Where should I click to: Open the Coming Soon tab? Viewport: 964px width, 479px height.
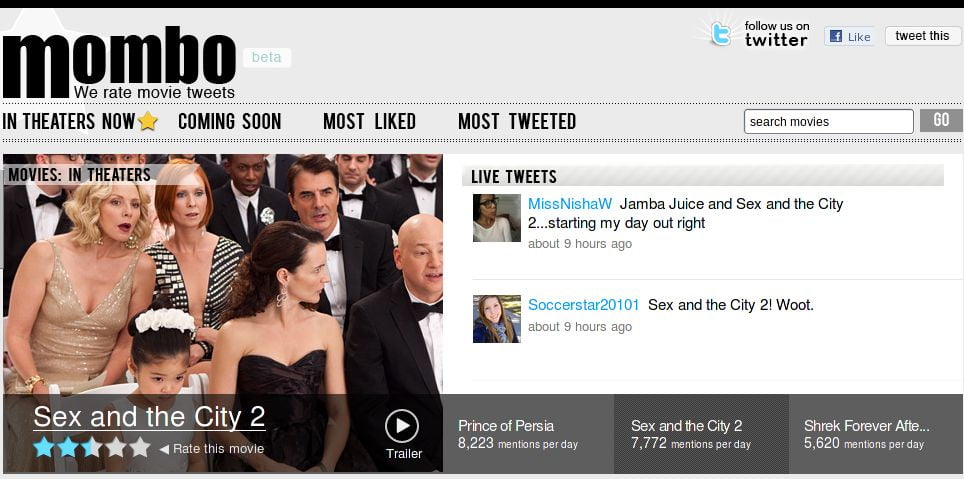click(229, 122)
